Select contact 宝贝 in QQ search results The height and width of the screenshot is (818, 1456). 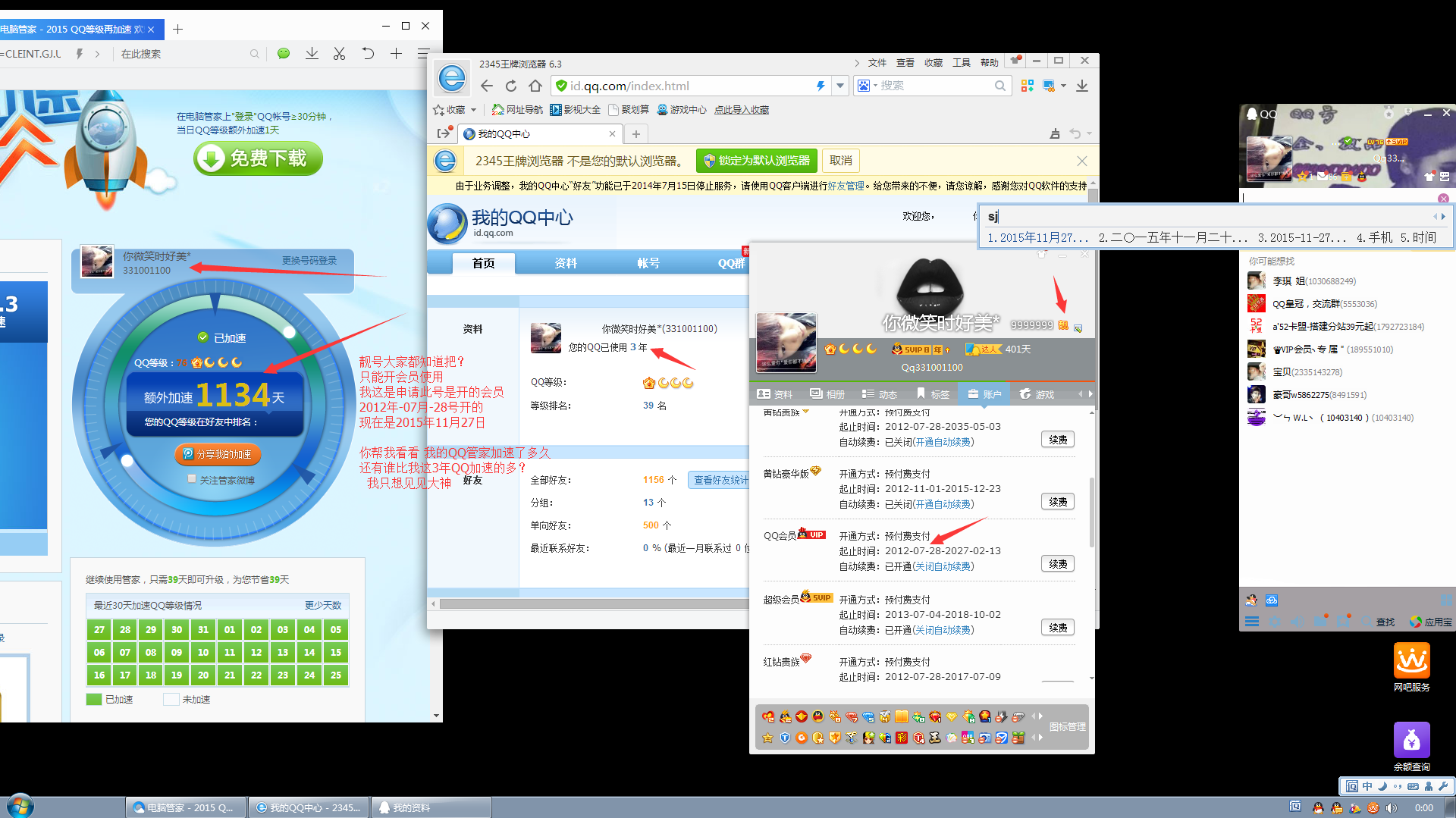pos(1346,372)
